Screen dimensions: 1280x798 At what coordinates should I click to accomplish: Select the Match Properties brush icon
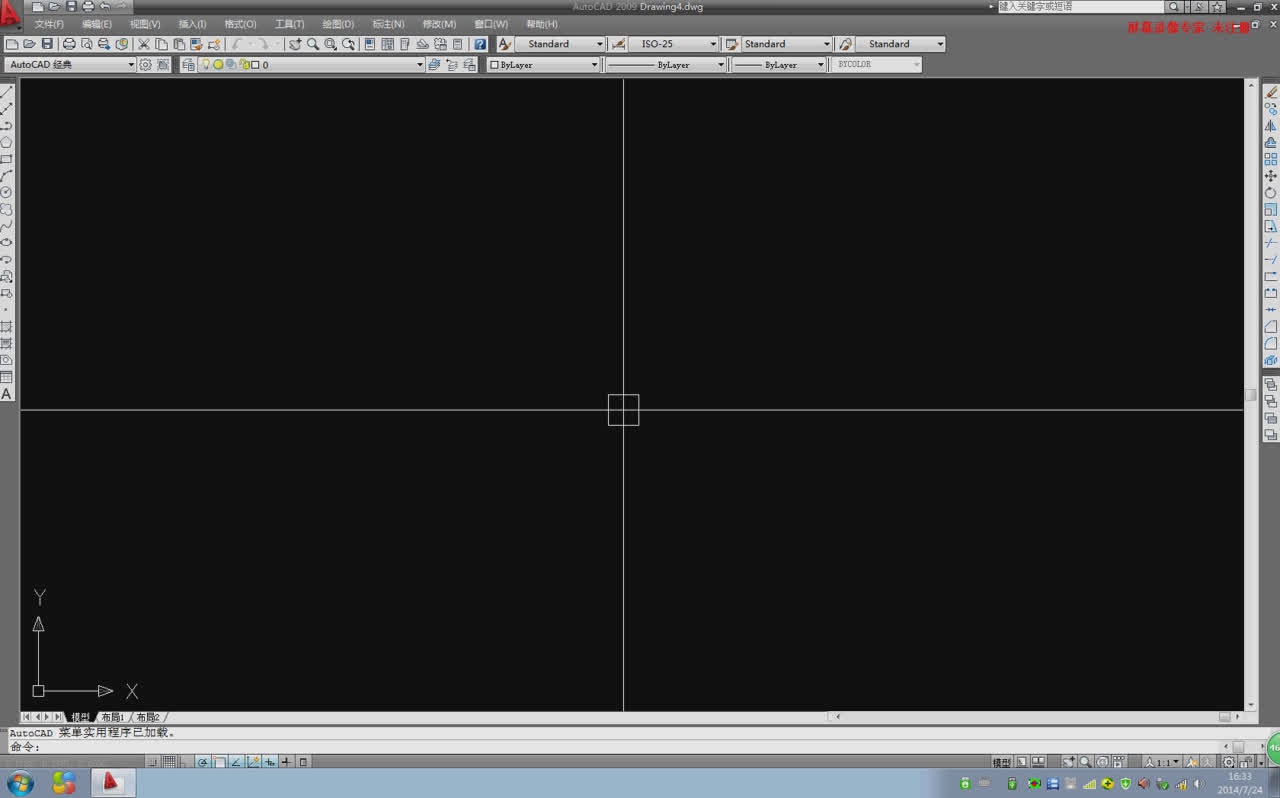(196, 44)
